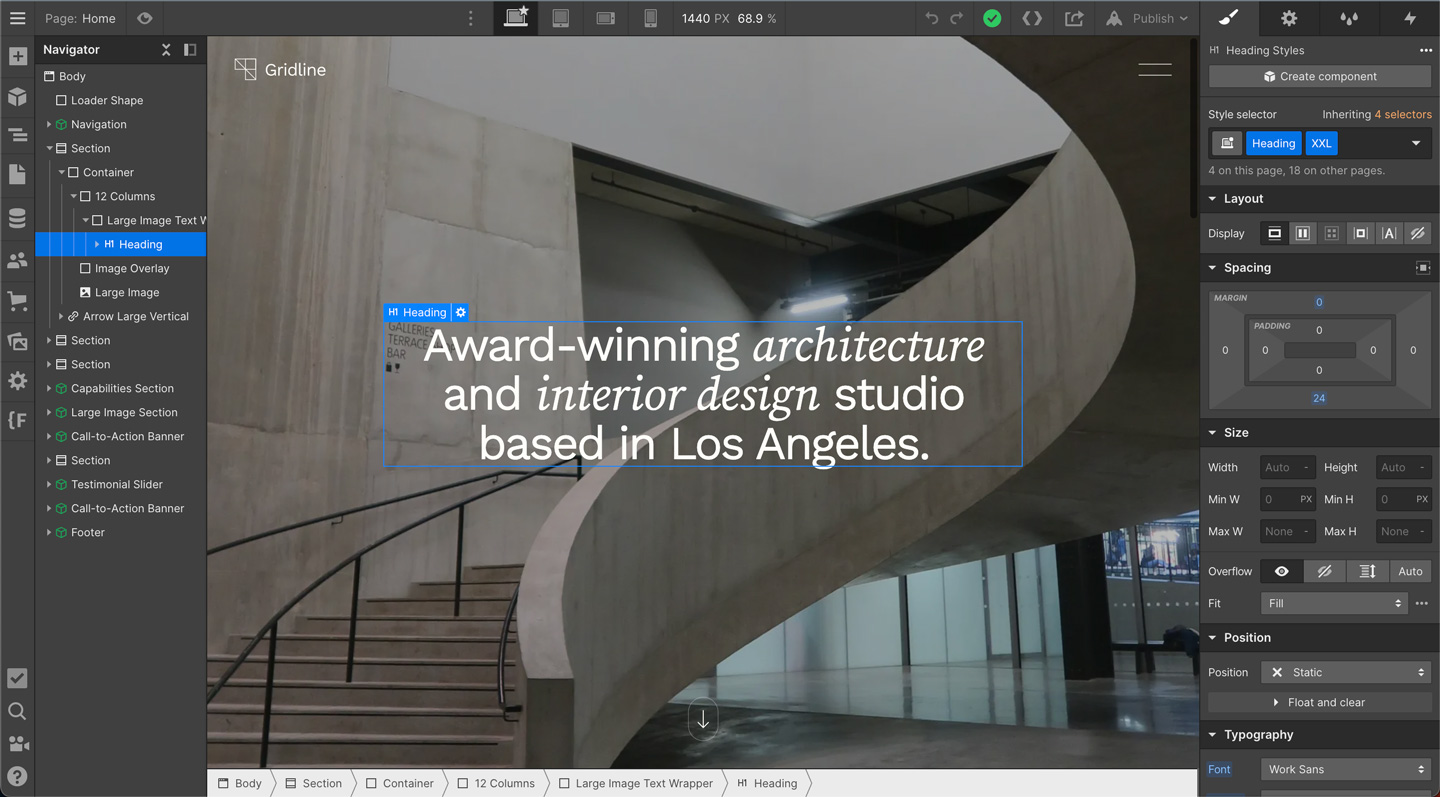Click the blue margin bottom value of 24
The height and width of the screenshot is (797, 1440).
[1319, 398]
